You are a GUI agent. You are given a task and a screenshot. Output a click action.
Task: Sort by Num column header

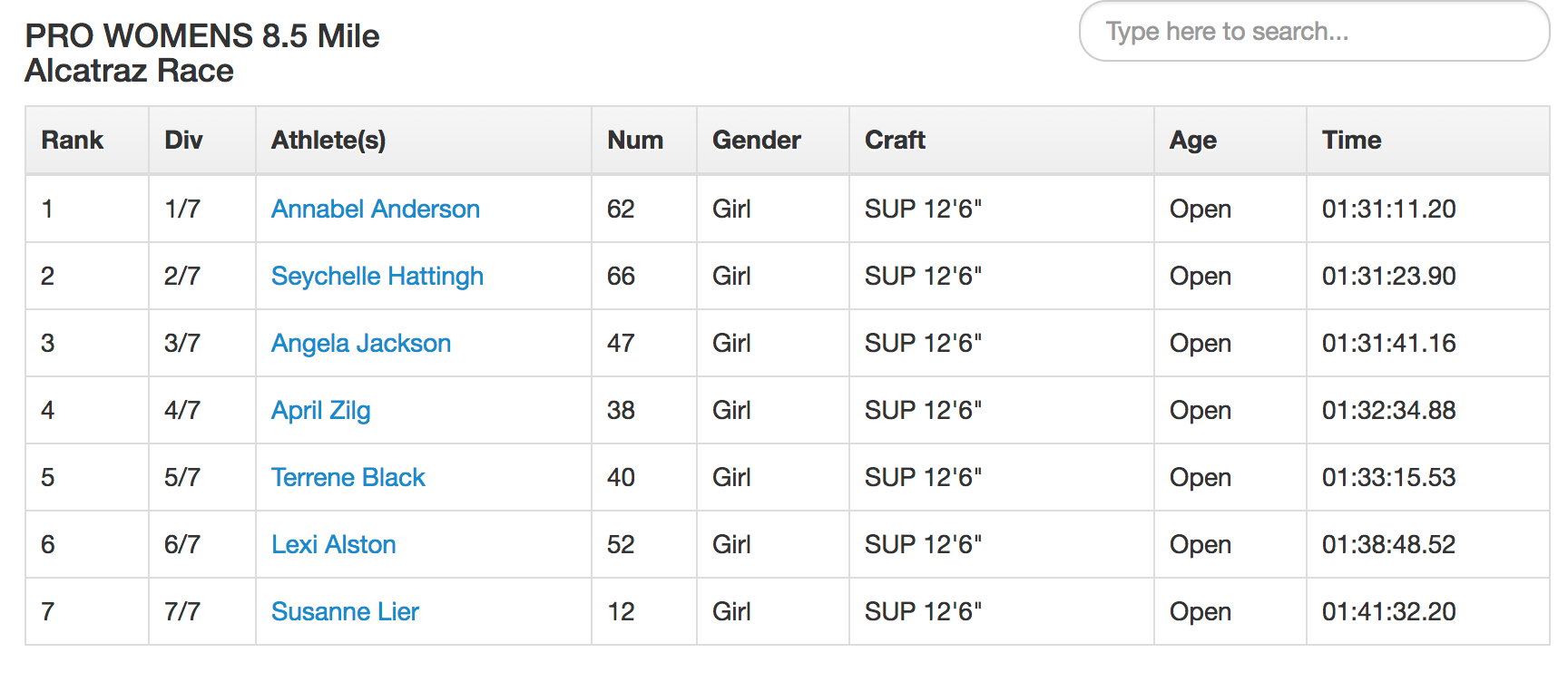[635, 140]
